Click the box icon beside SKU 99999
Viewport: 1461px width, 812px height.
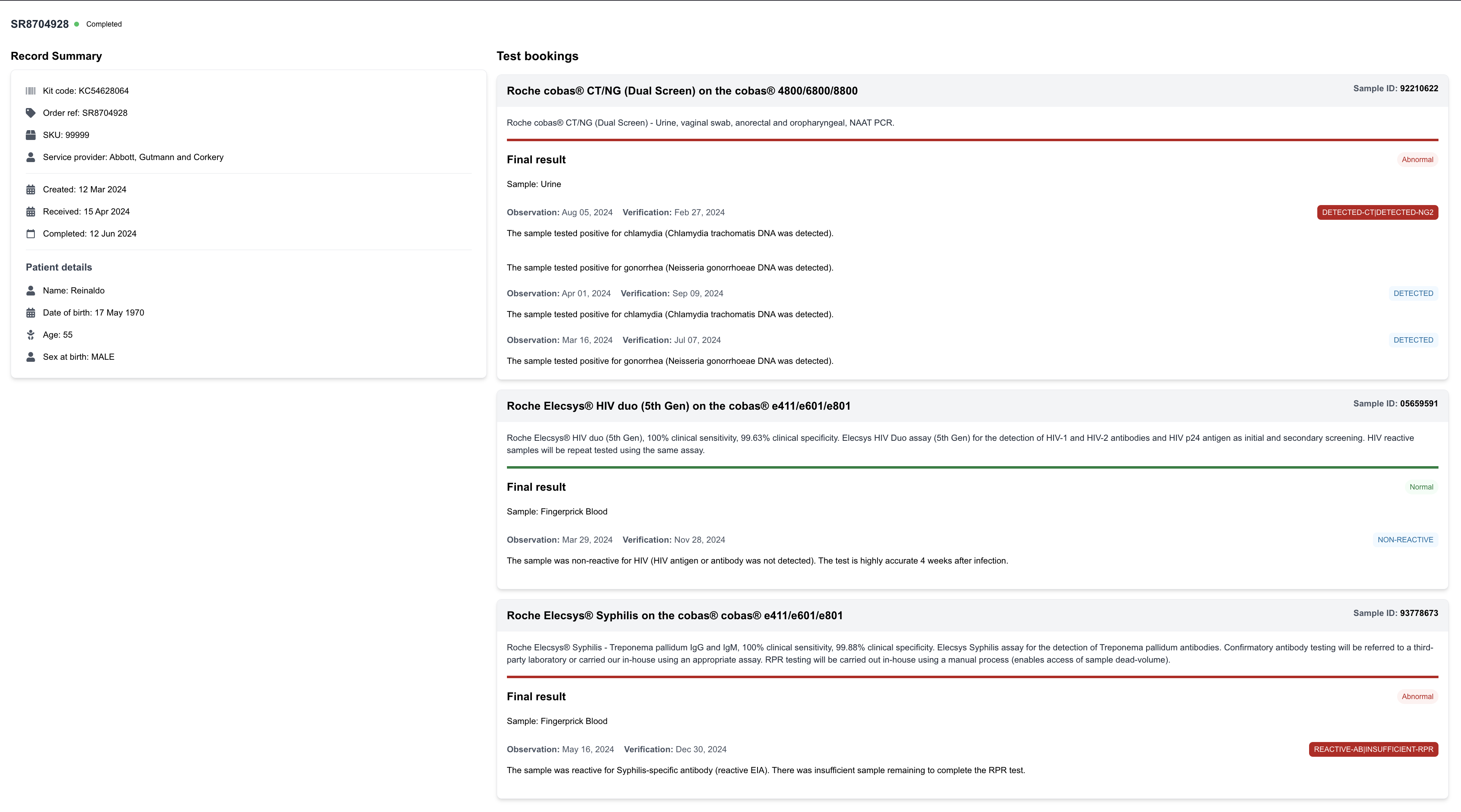(x=31, y=135)
